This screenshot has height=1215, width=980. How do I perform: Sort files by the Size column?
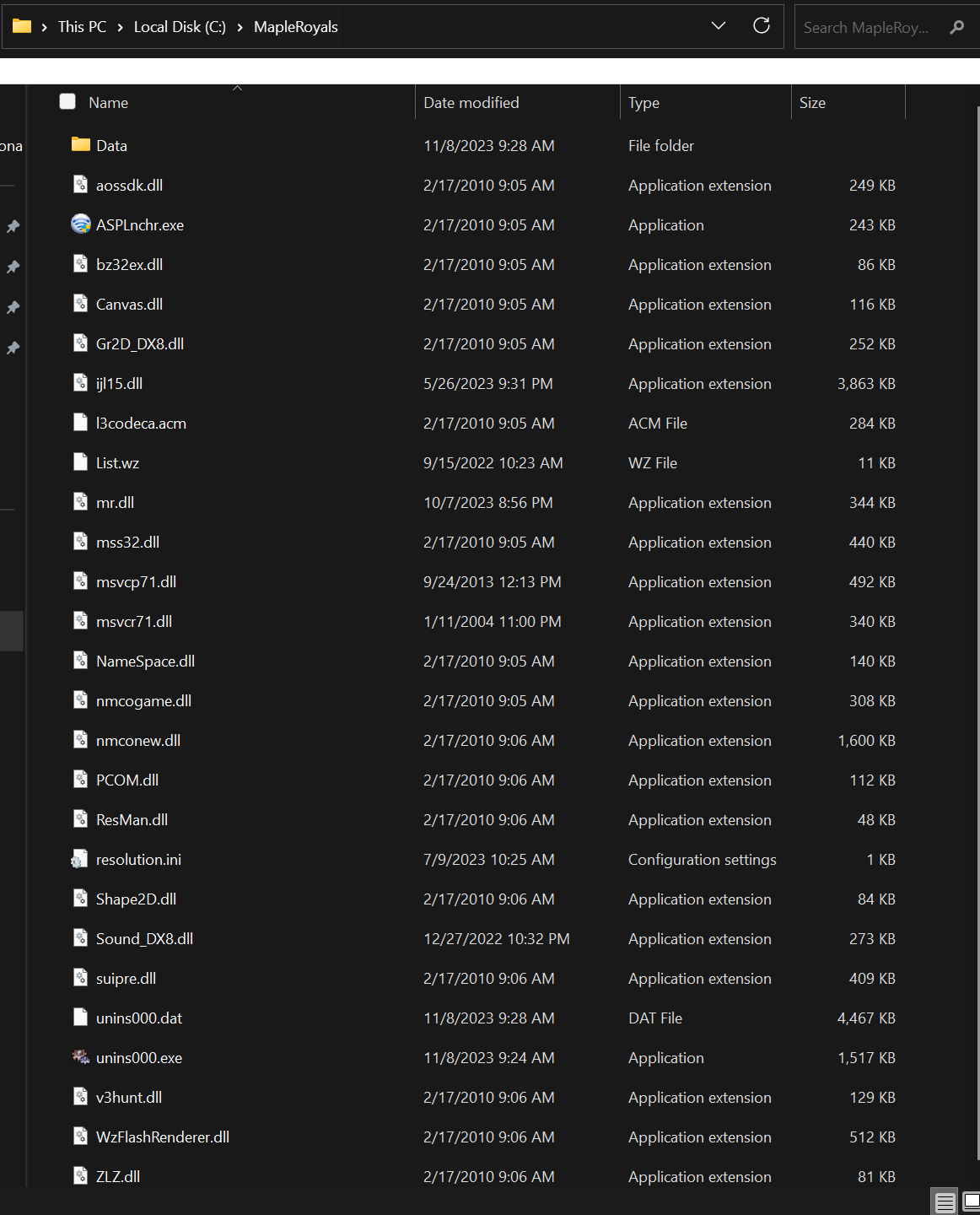(813, 103)
